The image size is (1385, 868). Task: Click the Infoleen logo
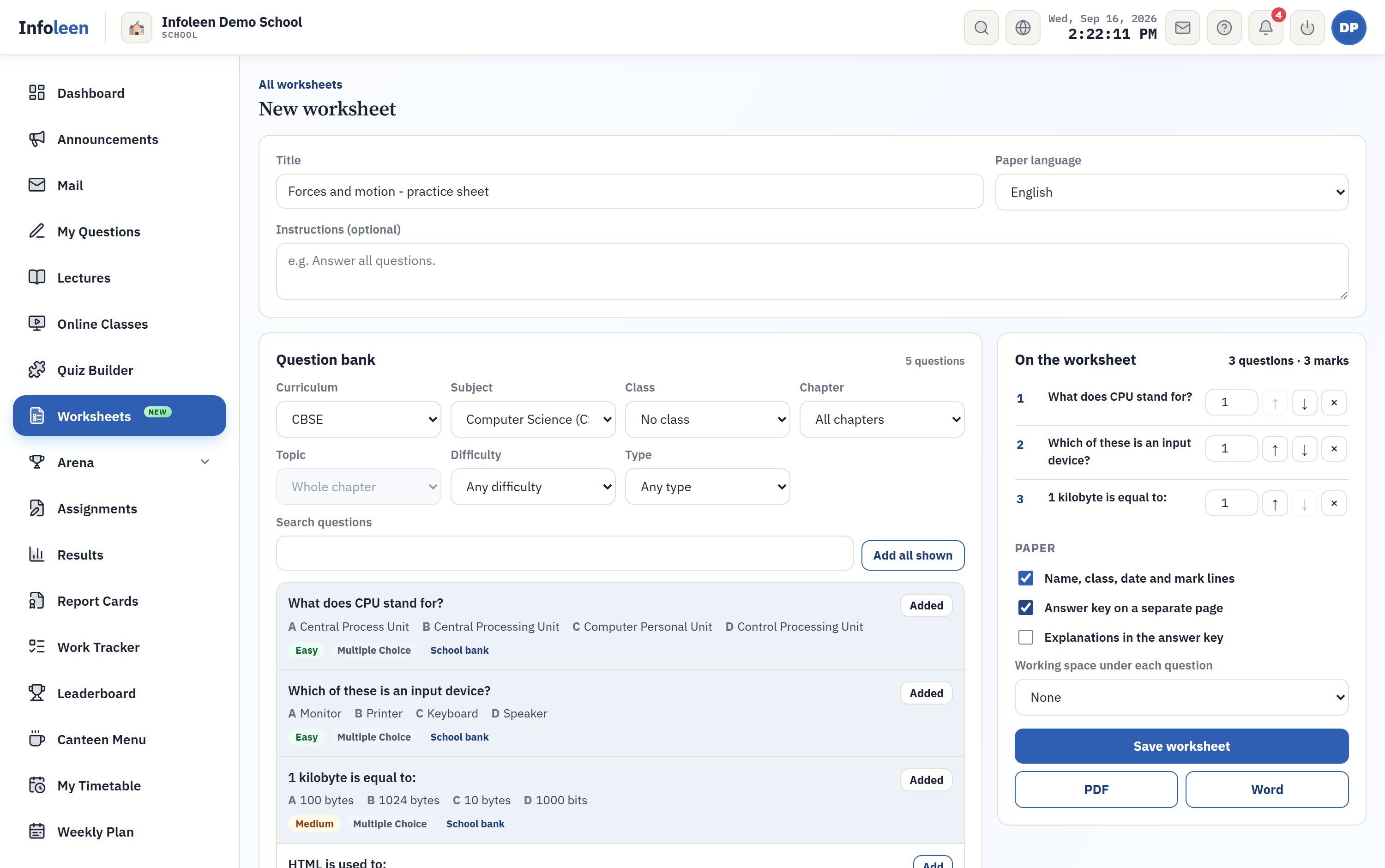click(x=54, y=28)
